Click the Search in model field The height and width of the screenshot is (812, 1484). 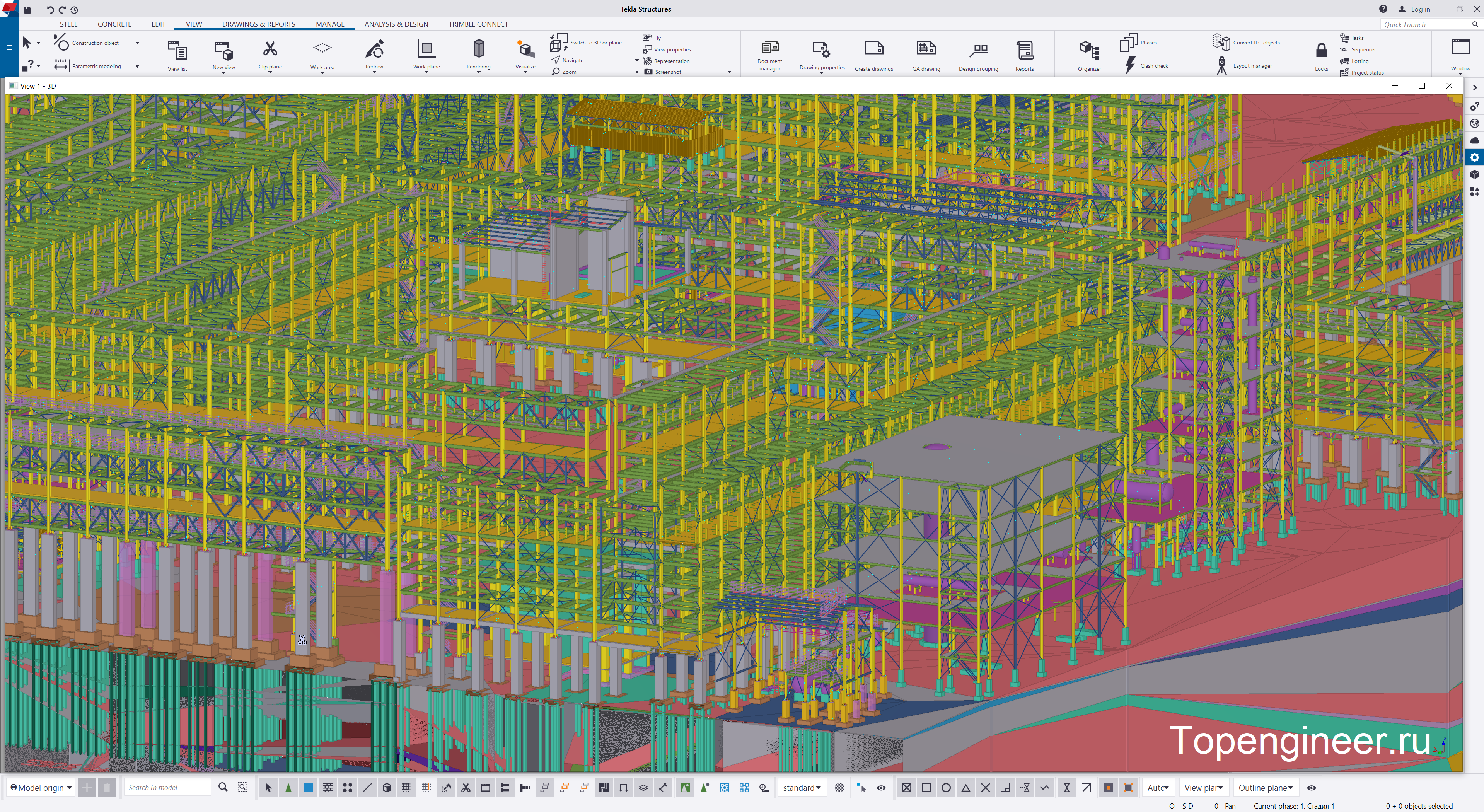tap(167, 788)
